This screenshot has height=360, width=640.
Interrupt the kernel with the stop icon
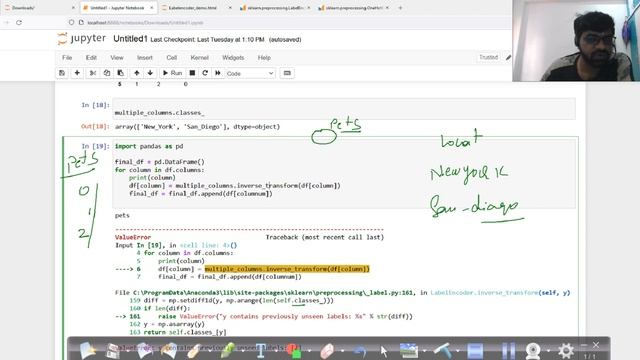click(192, 73)
